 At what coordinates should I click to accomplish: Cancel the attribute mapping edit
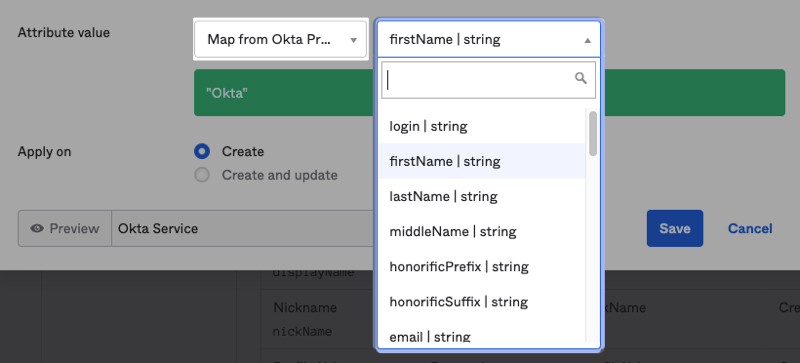(x=750, y=228)
